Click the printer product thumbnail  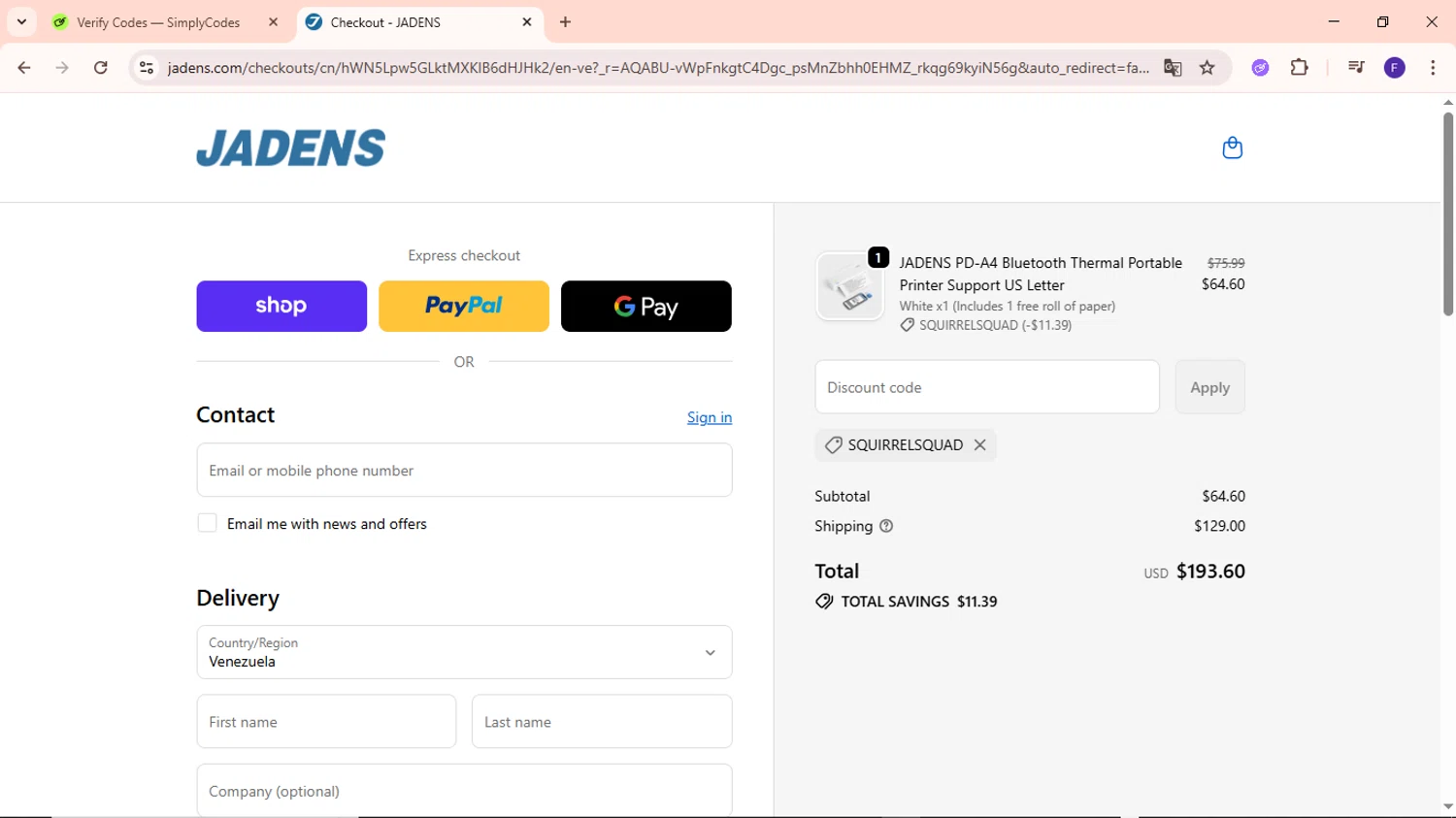pyautogui.click(x=849, y=287)
